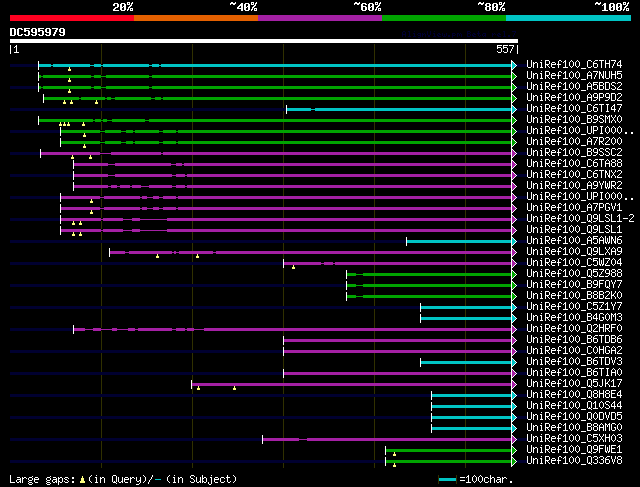
Task: Click the cyan alignment bar of B6TDV3
Action: pos(466,363)
